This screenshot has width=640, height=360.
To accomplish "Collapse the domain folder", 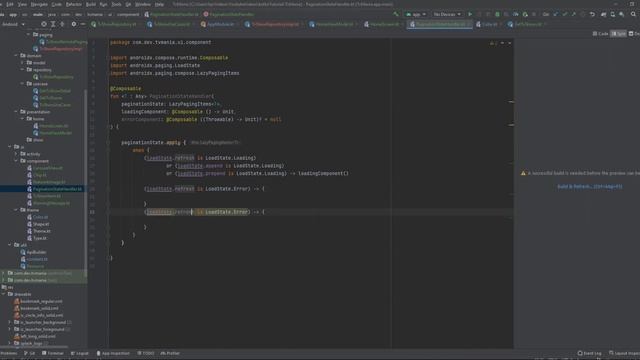I will 16,56.
